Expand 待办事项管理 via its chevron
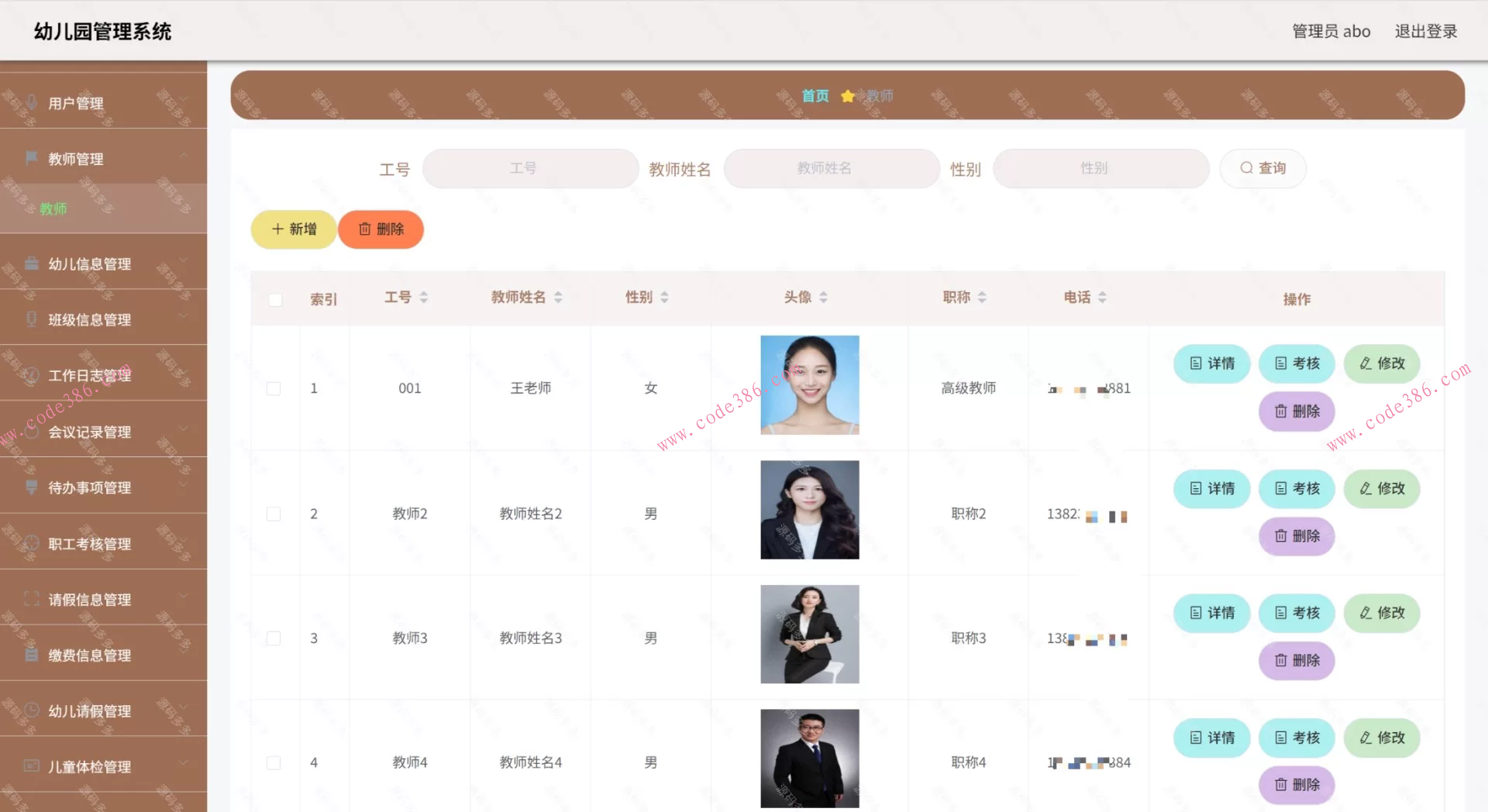This screenshot has height=812, width=1488. tap(184, 484)
